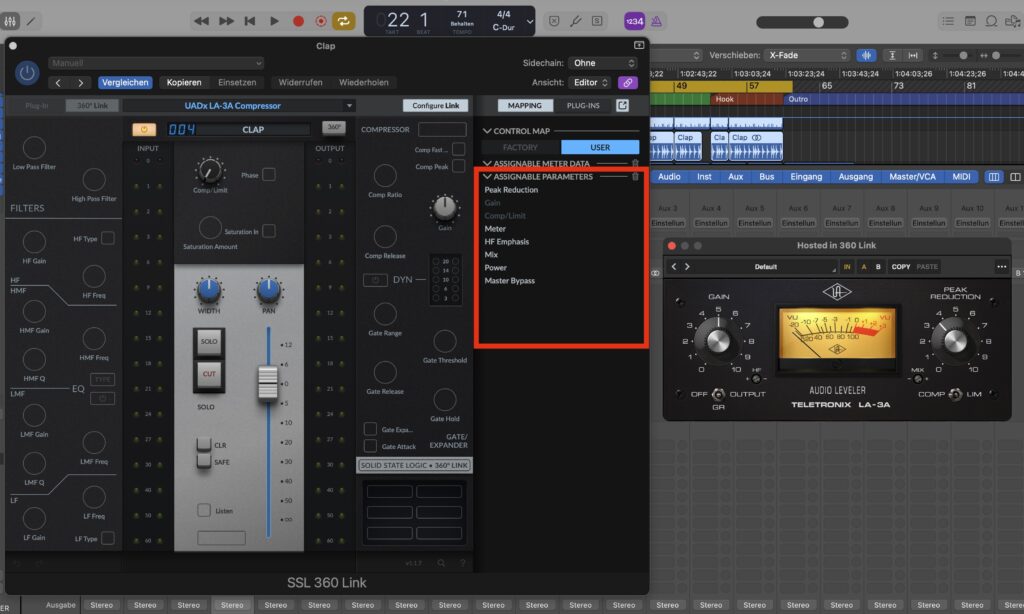1024x614 pixels.
Task: Click the blue PAN knob
Action: 268,290
